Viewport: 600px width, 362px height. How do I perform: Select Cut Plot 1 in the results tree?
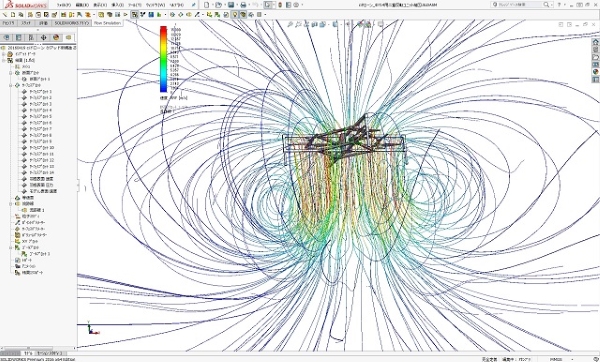tap(40, 79)
